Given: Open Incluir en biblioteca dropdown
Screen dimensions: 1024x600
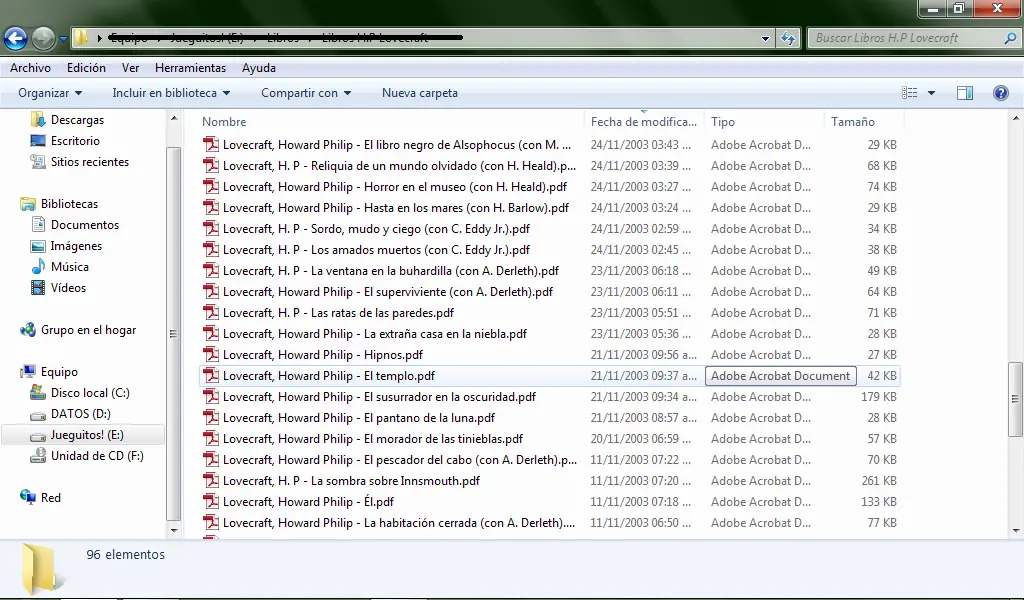Looking at the screenshot, I should [171, 93].
